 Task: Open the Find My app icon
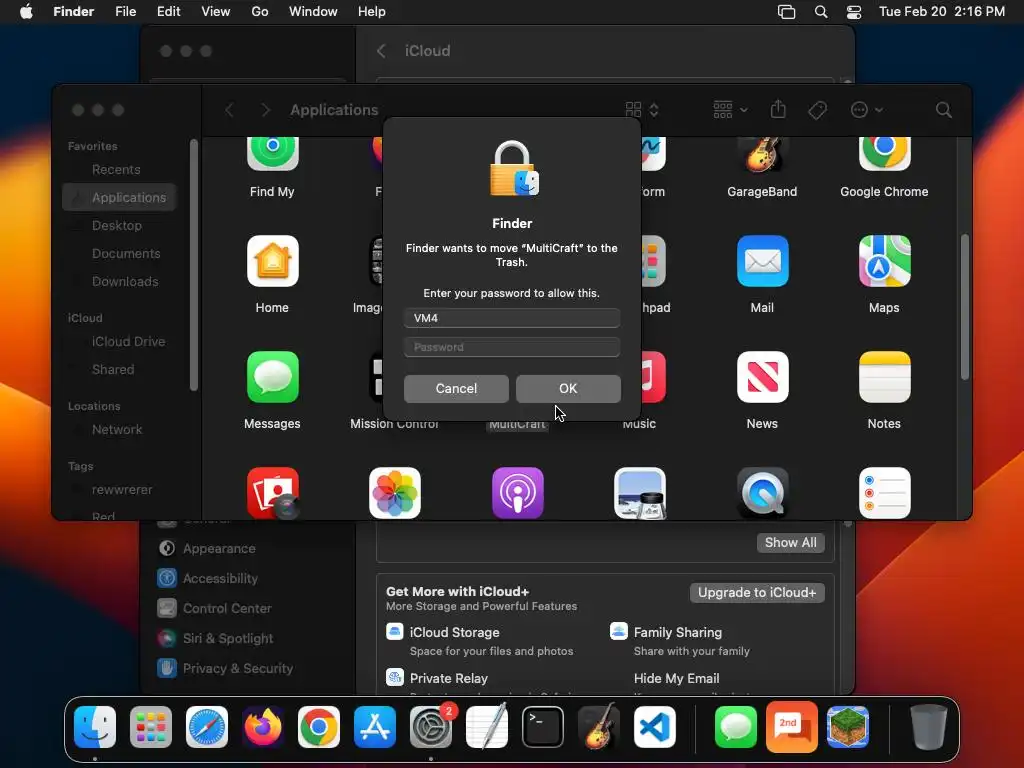(x=272, y=152)
